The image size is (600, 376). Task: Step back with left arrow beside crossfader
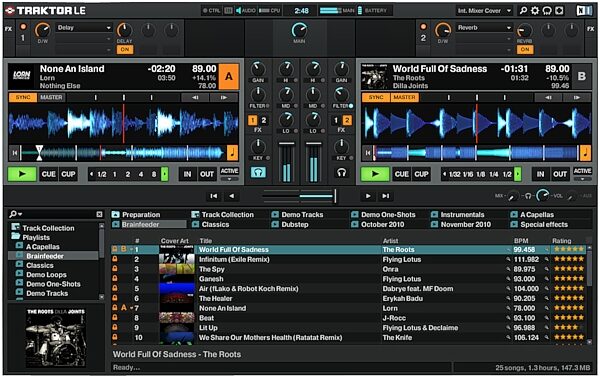(x=232, y=196)
